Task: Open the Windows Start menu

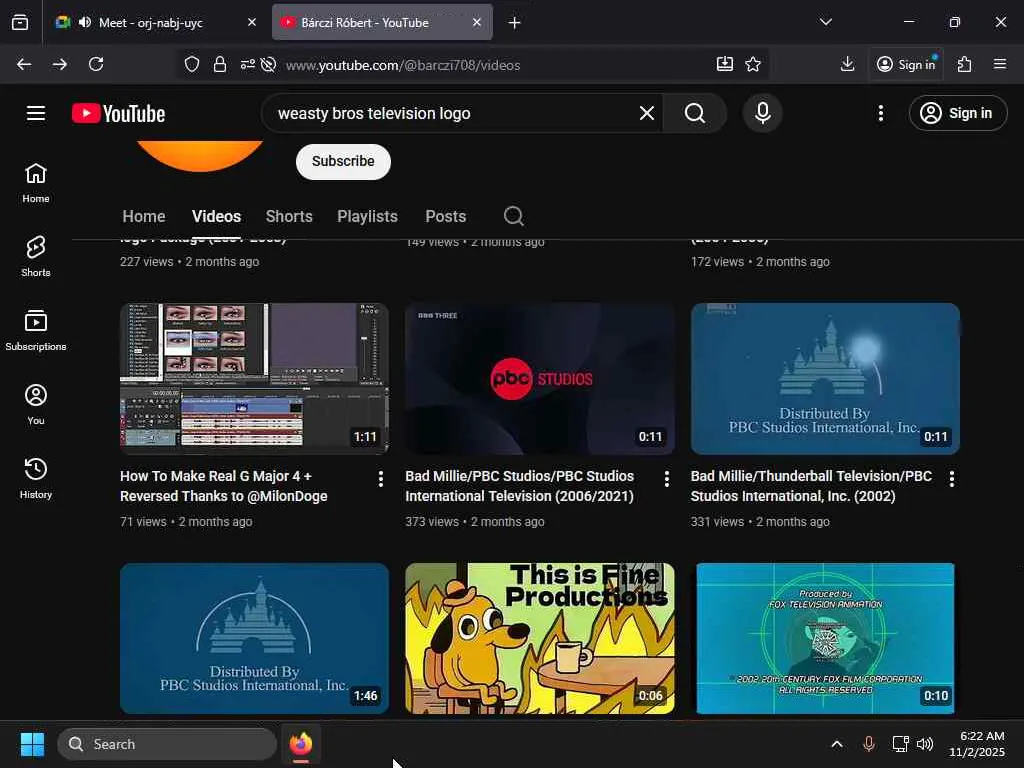Action: click(x=32, y=744)
